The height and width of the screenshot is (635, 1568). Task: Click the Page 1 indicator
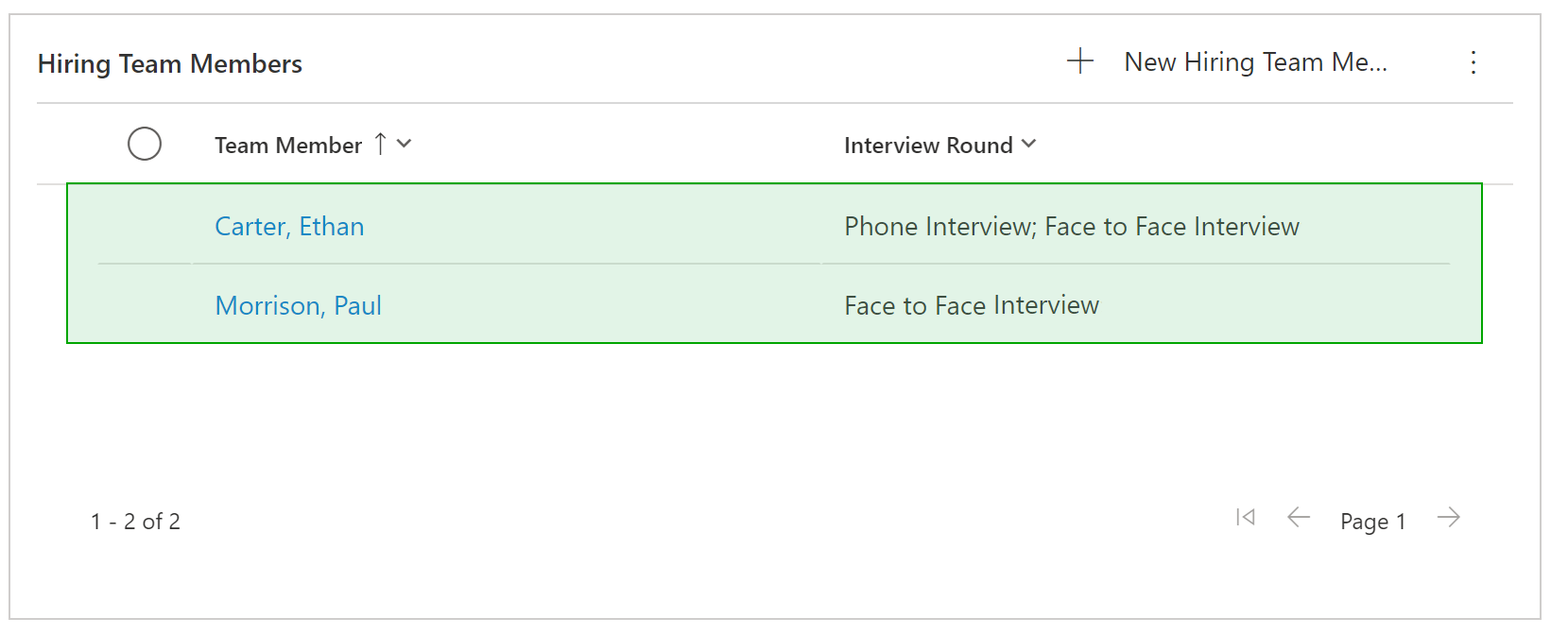coord(1373,522)
